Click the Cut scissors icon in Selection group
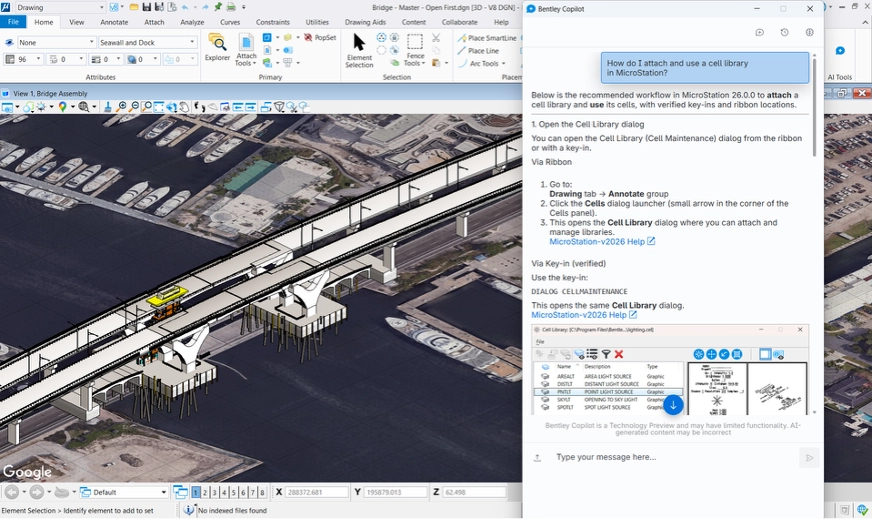The height and width of the screenshot is (520, 875). pyautogui.click(x=436, y=37)
